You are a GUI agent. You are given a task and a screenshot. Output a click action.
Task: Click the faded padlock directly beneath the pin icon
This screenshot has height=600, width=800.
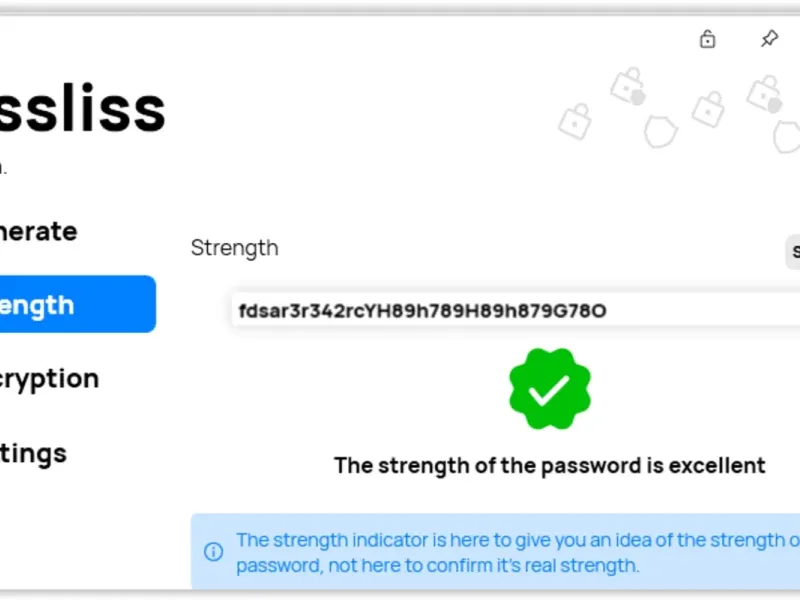pyautogui.click(x=765, y=94)
